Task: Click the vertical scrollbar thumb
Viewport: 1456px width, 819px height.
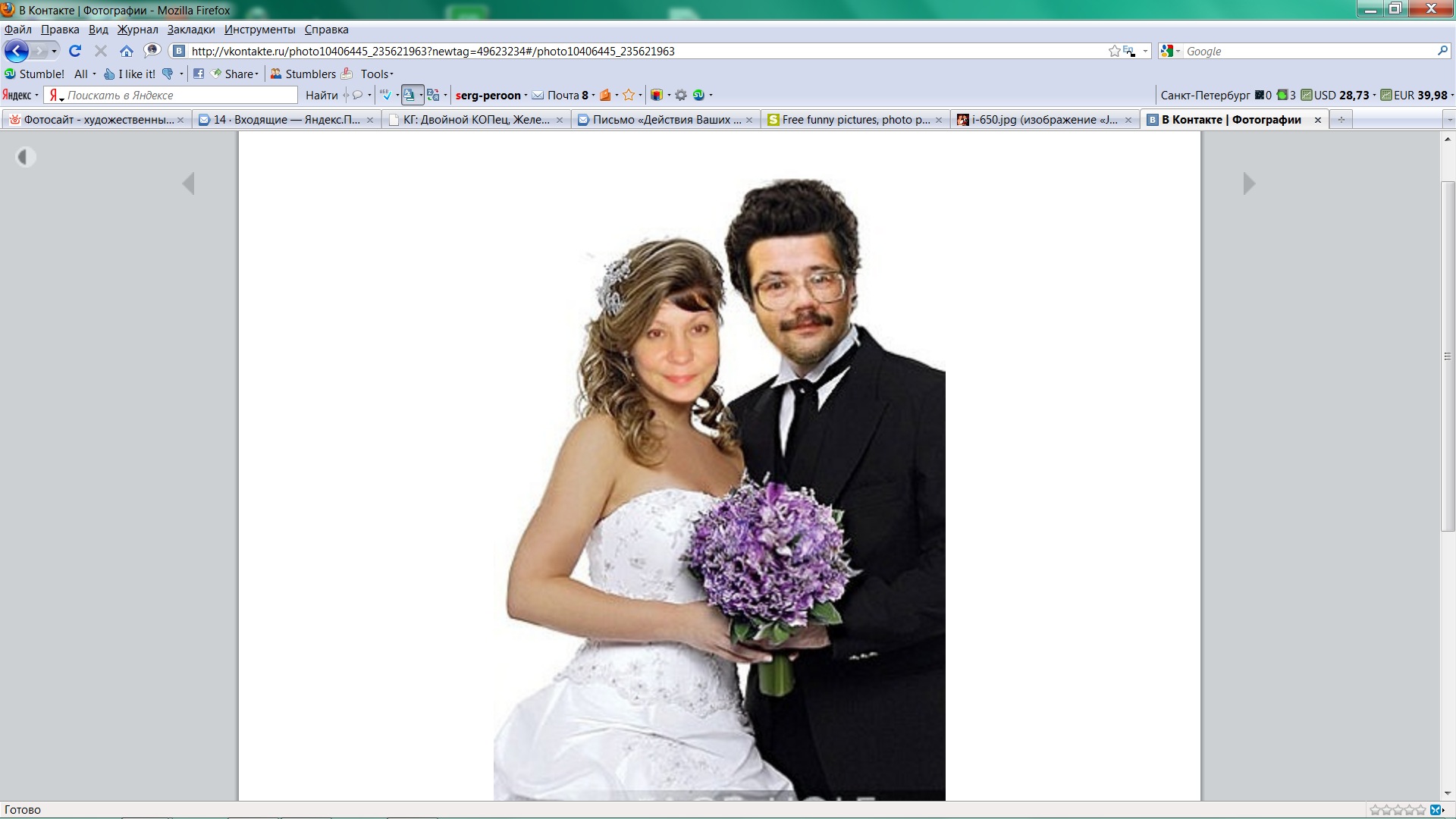Action: pos(1448,356)
